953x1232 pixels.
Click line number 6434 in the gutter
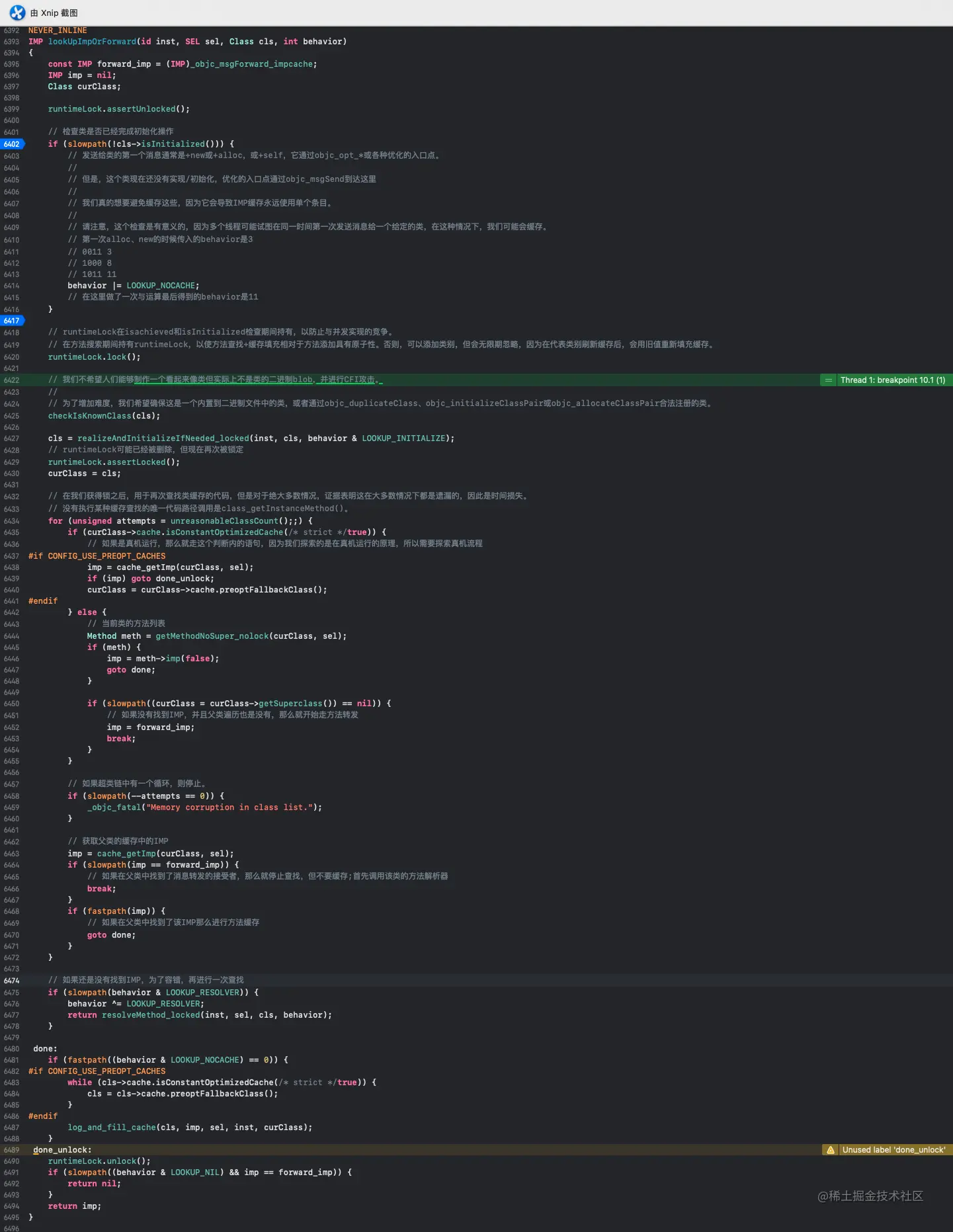point(12,521)
